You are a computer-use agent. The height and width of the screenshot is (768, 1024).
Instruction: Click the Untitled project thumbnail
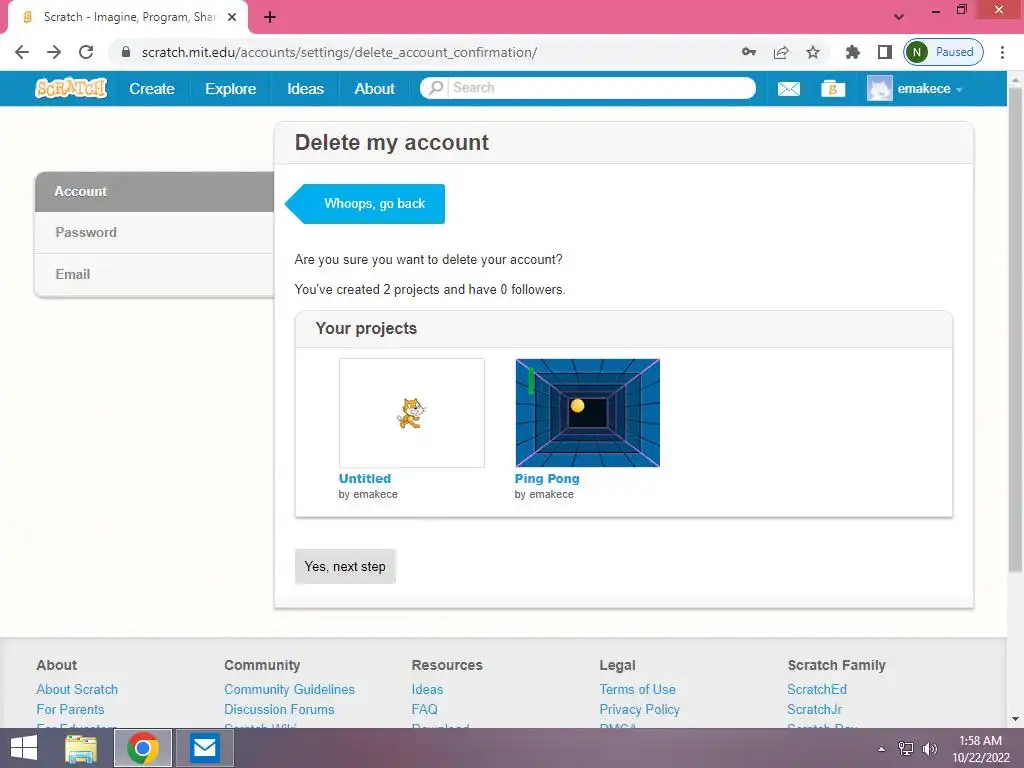411,413
